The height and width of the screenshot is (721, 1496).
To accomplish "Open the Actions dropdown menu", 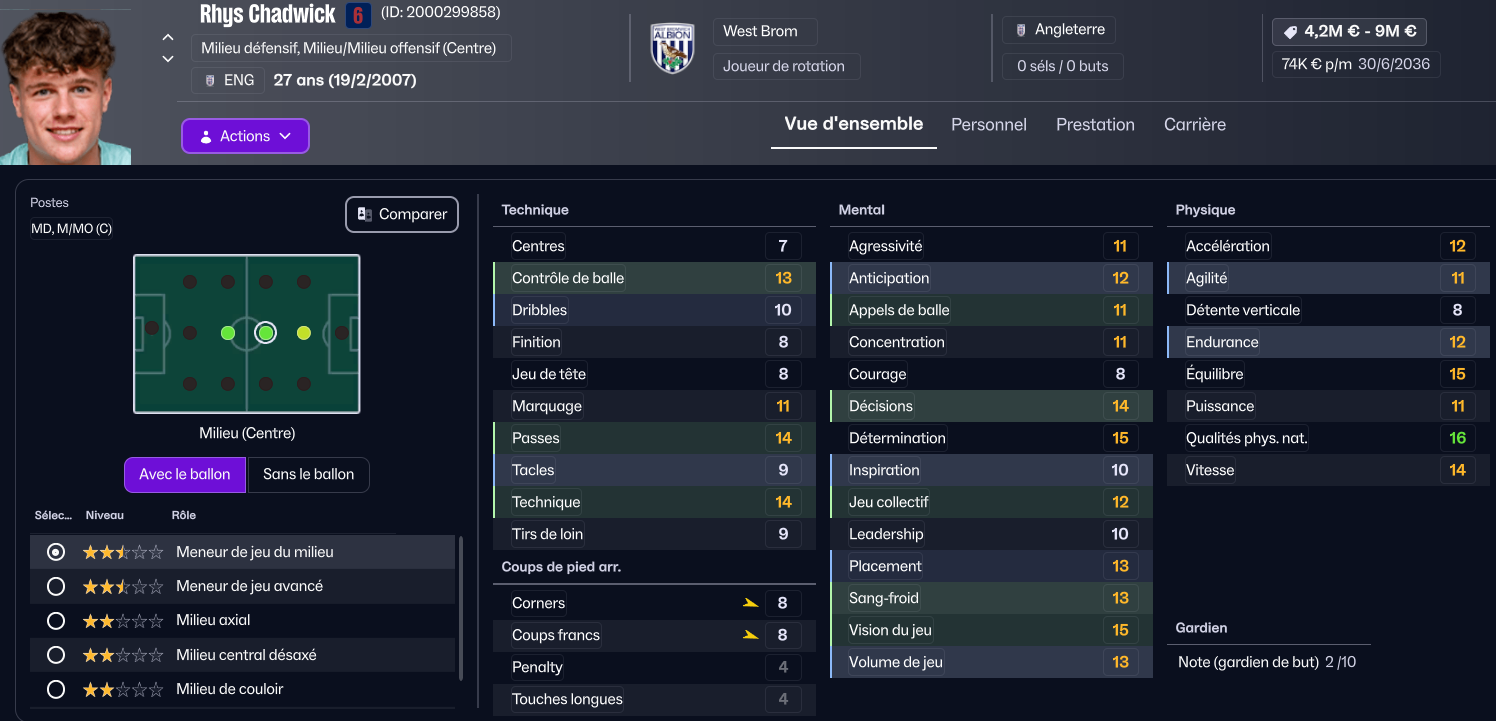I will 245,136.
